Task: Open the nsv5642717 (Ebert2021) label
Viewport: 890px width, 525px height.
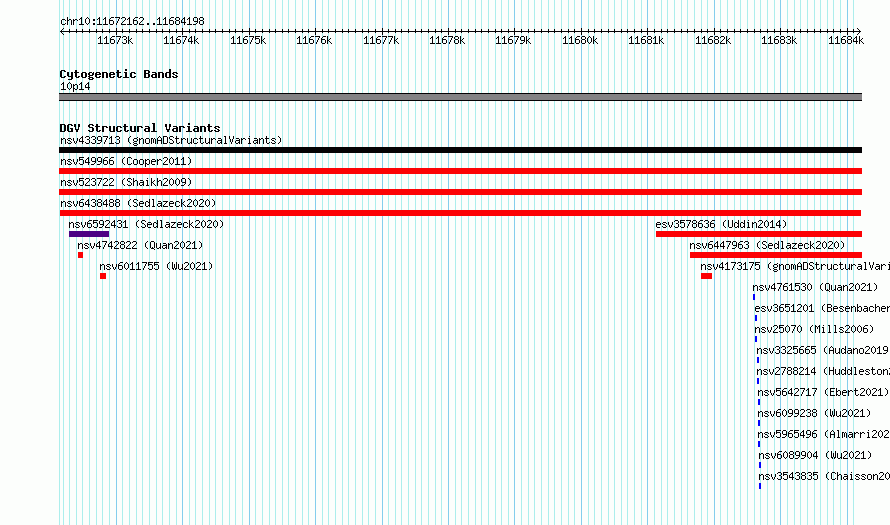Action: coord(823,392)
